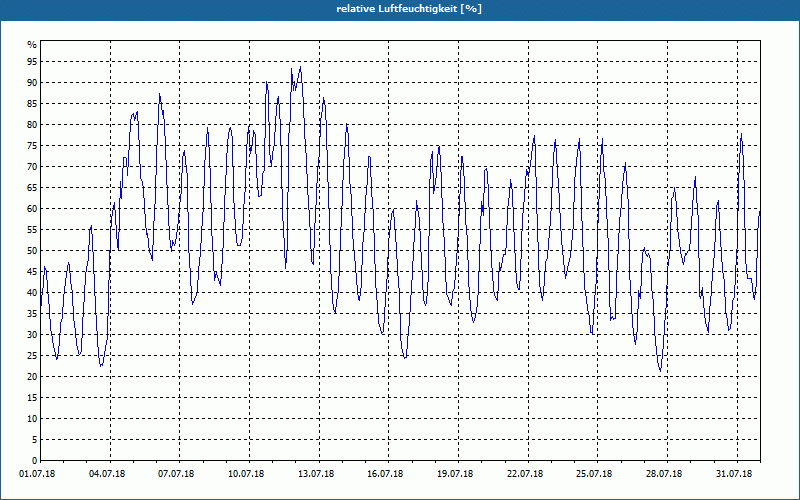Click the chart title 'relative Luftfeuchtigkeit [%]'

pyautogui.click(x=409, y=9)
